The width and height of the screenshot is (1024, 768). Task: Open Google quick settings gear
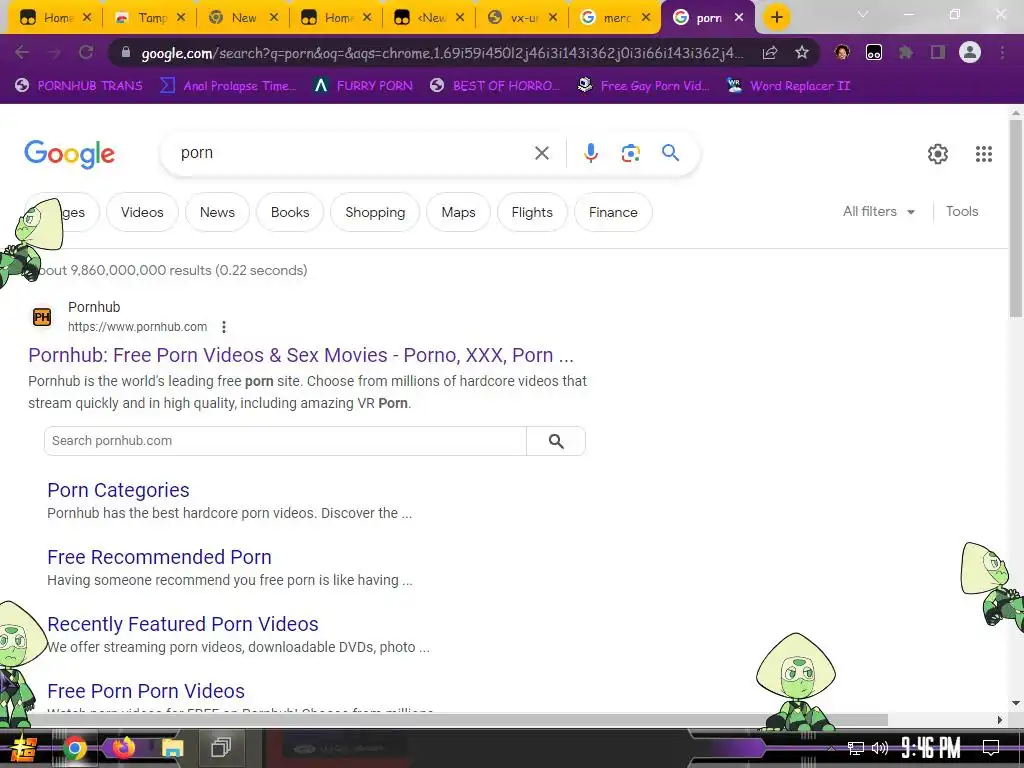[938, 154]
